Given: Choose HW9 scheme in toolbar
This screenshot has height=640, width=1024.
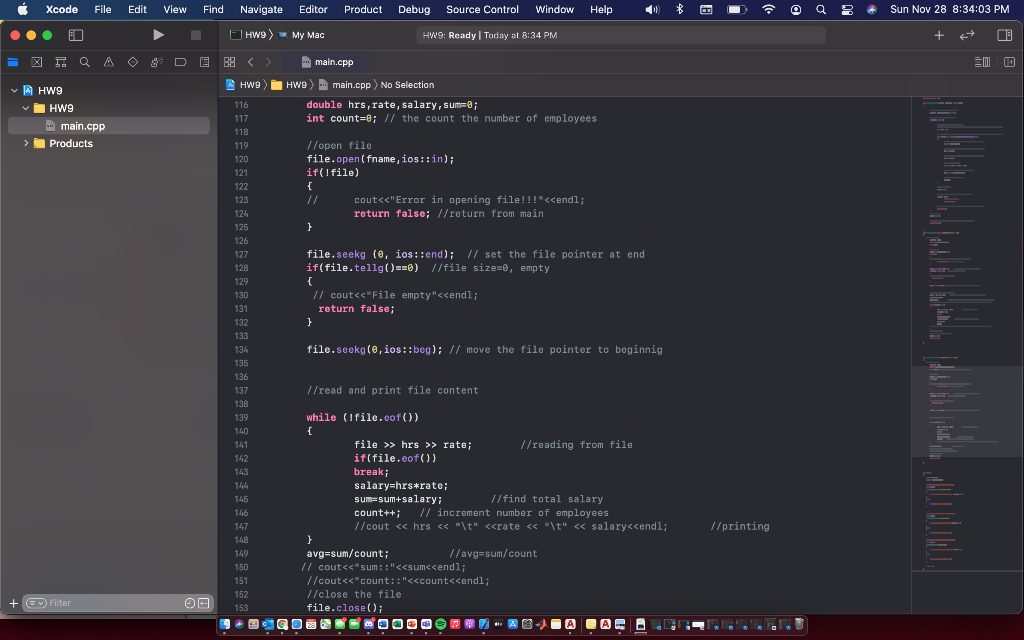Looking at the screenshot, I should pos(248,35).
